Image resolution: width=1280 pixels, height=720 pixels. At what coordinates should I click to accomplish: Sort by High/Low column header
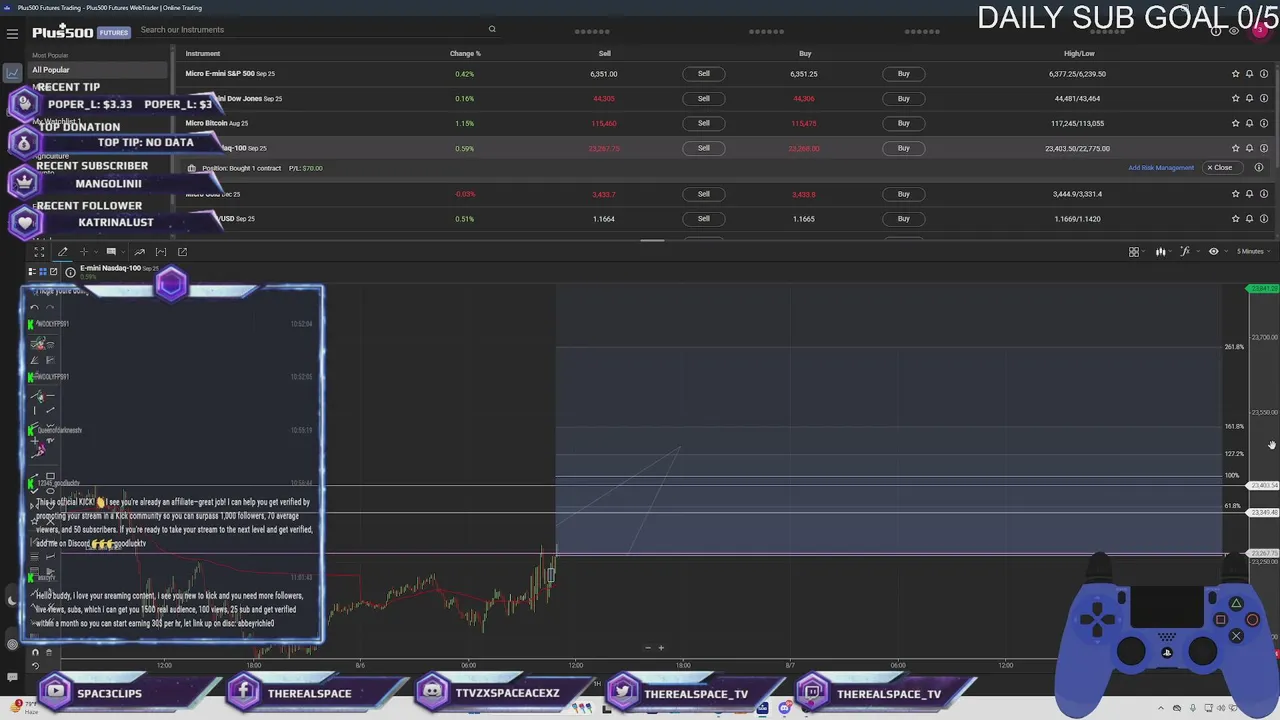[x=1079, y=53]
